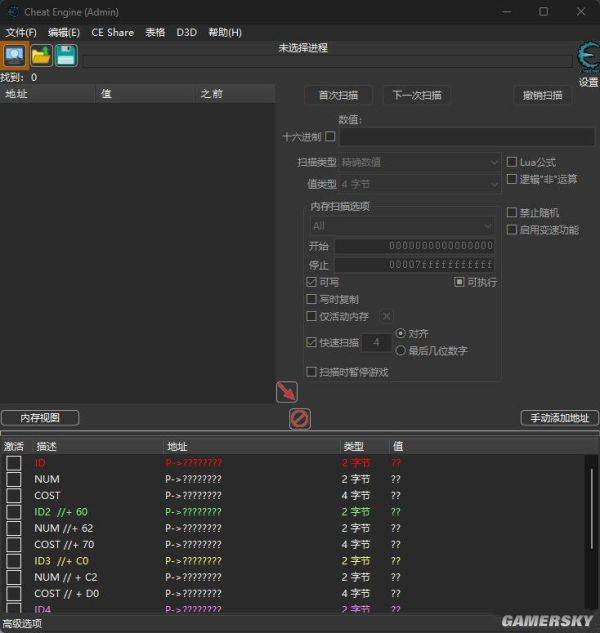The width and height of the screenshot is (600, 633).
Task: Click the small X beside 仅活动内存
Action: pyautogui.click(x=386, y=316)
